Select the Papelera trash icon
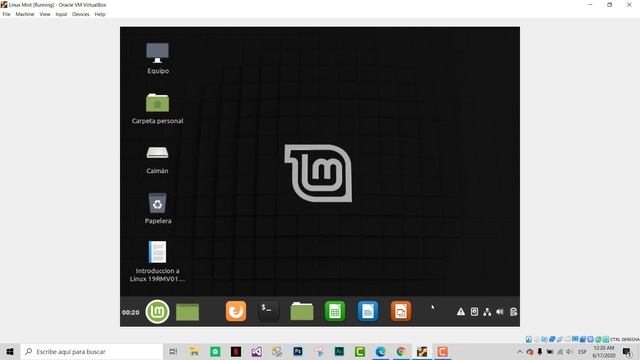This screenshot has height=360, width=640. (158, 209)
